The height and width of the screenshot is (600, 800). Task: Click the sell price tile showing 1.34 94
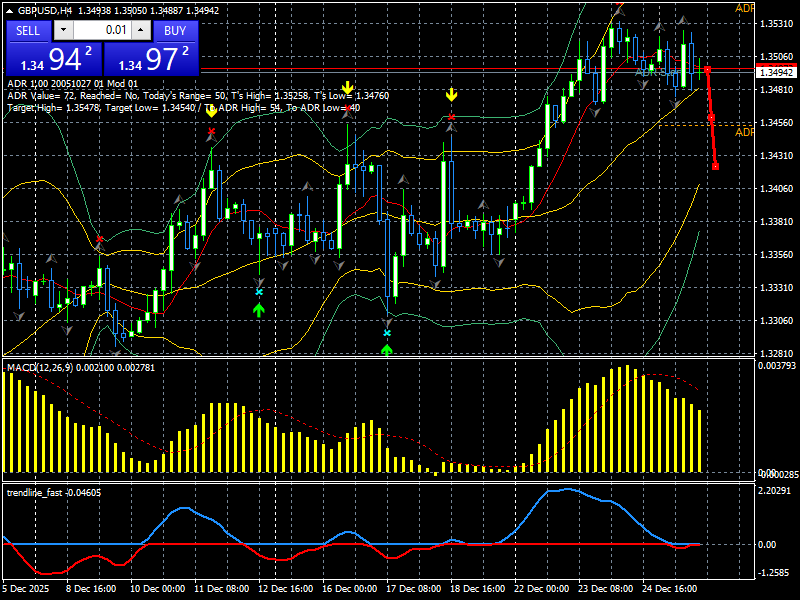pos(54,59)
